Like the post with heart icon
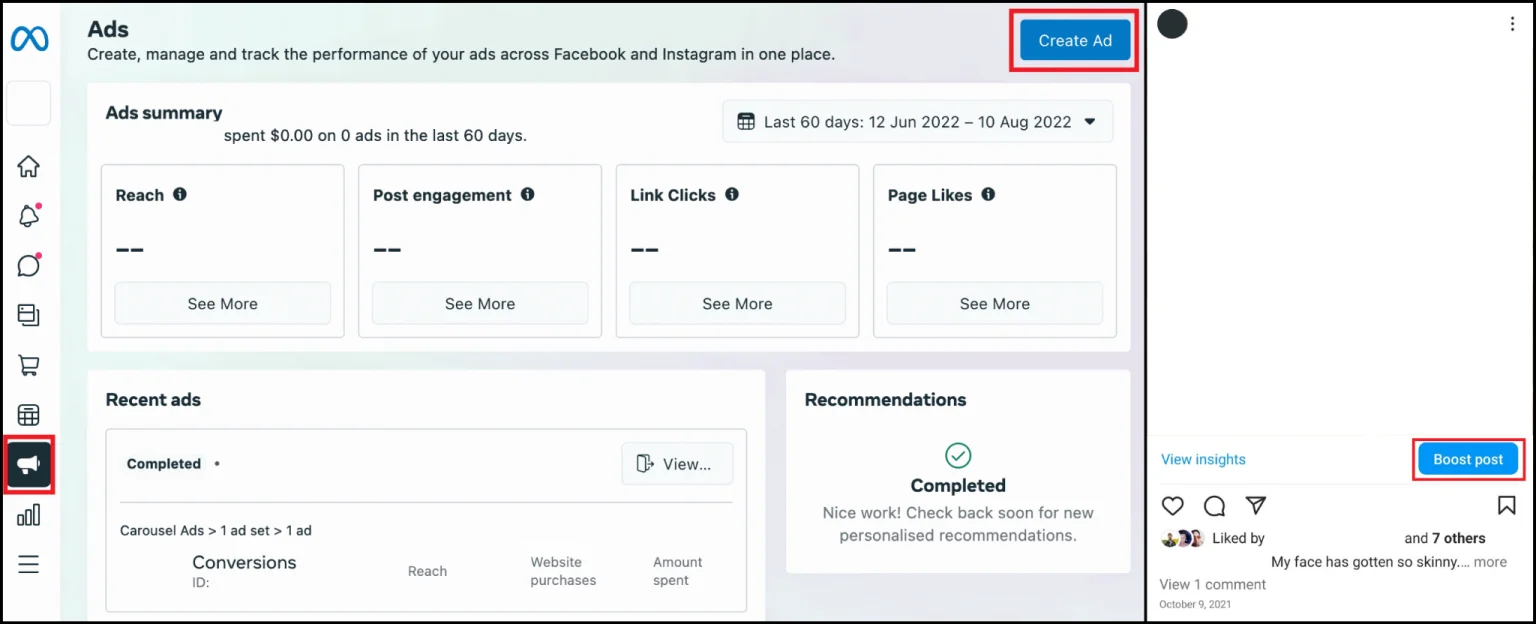Screen dimensions: 1536x624 click(1172, 505)
